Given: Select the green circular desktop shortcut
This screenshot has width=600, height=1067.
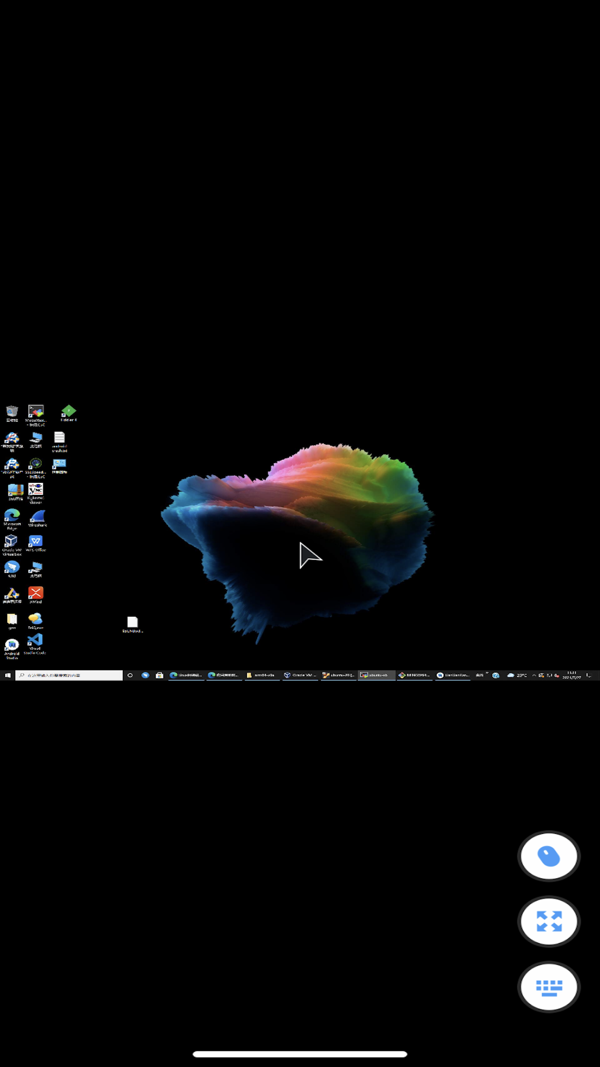Looking at the screenshot, I should click(35, 467).
